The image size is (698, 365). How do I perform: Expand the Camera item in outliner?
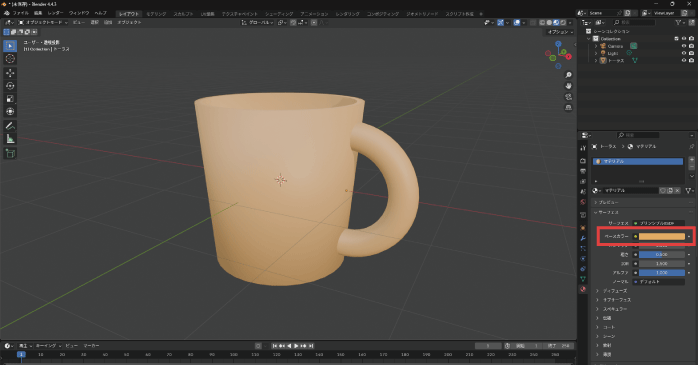pyautogui.click(x=596, y=46)
